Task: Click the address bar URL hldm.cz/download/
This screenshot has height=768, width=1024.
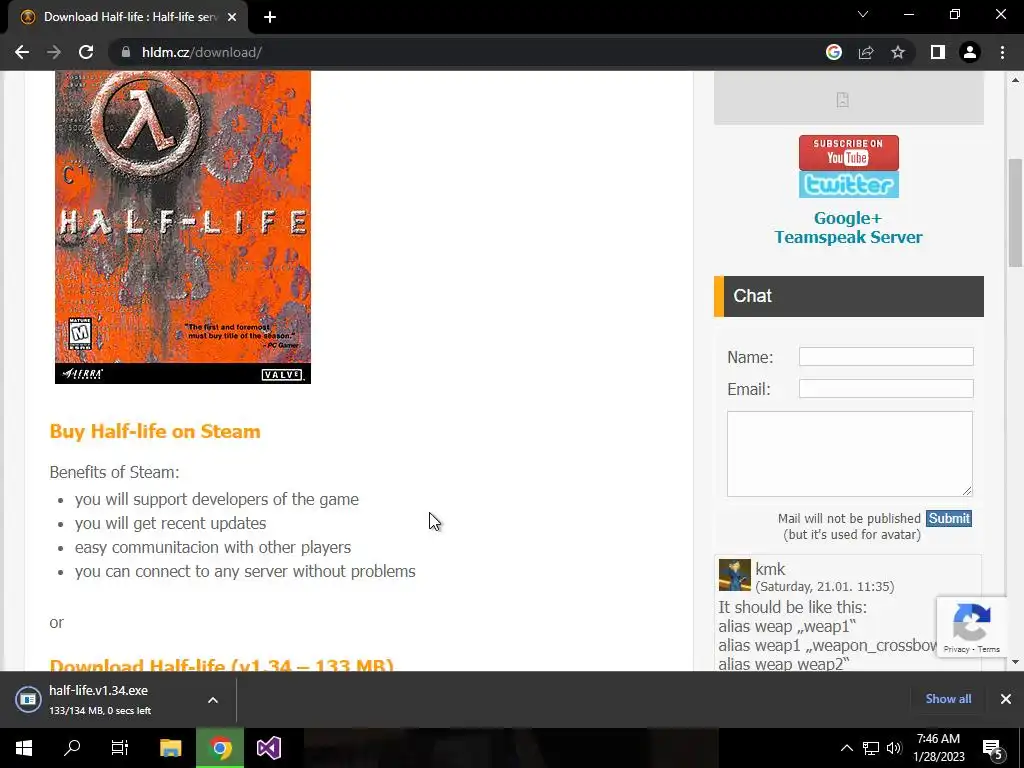Action: (202, 52)
